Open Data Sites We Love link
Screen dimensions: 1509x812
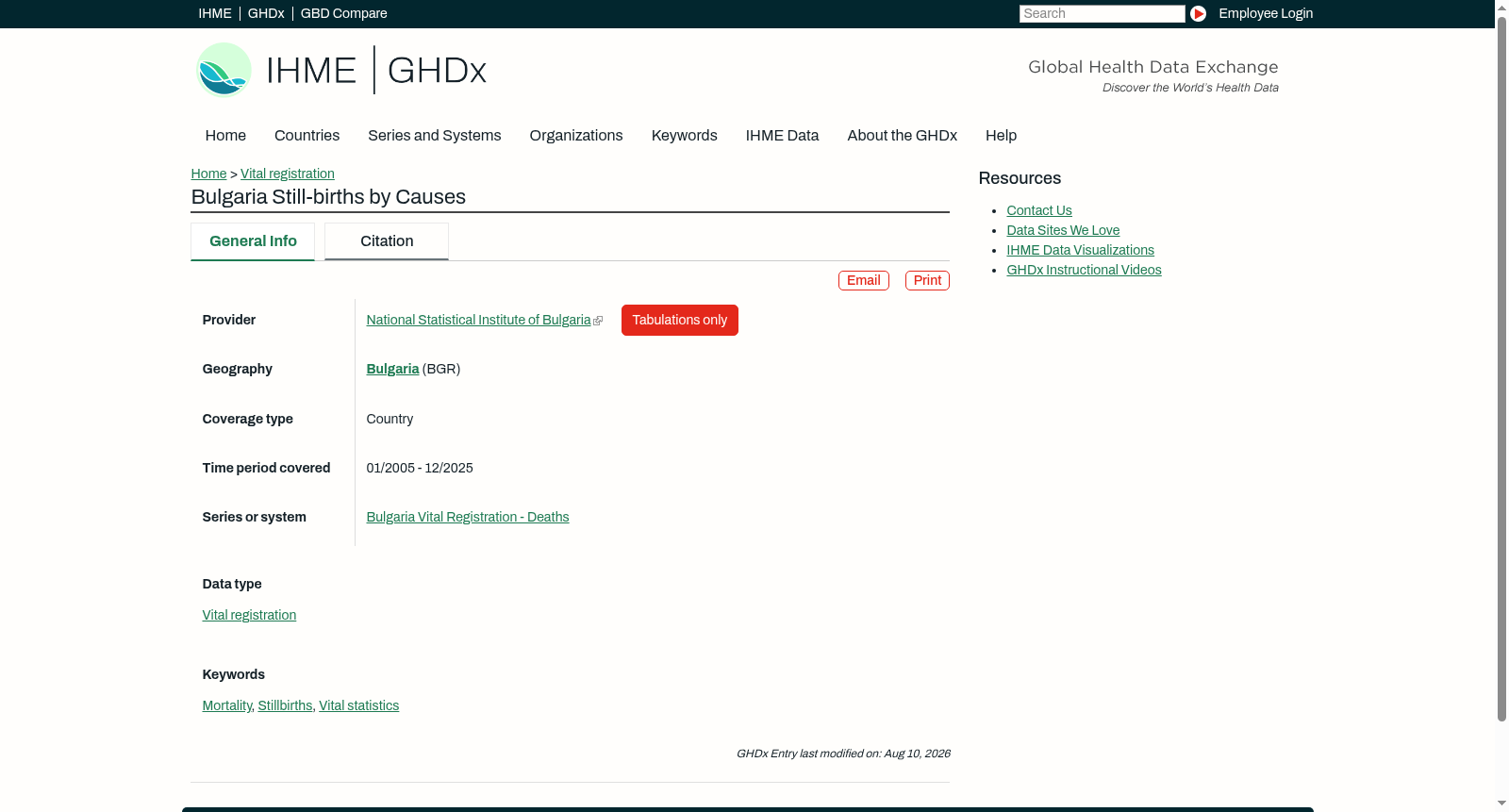1063,231
